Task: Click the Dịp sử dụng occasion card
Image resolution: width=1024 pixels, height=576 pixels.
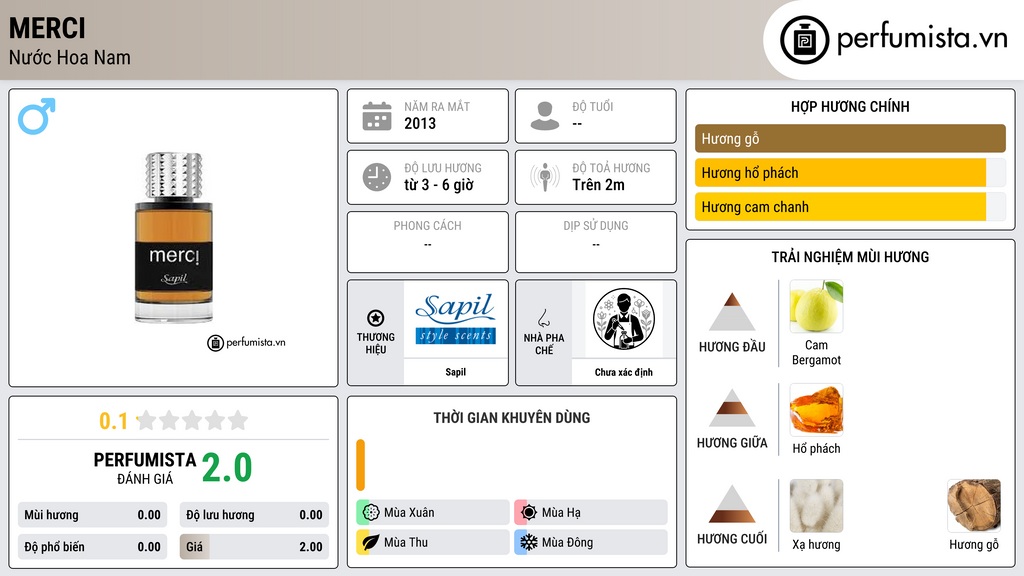Action: [596, 242]
